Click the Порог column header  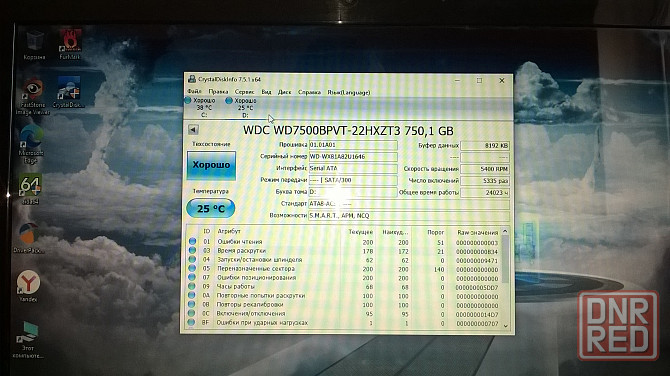[435, 232]
